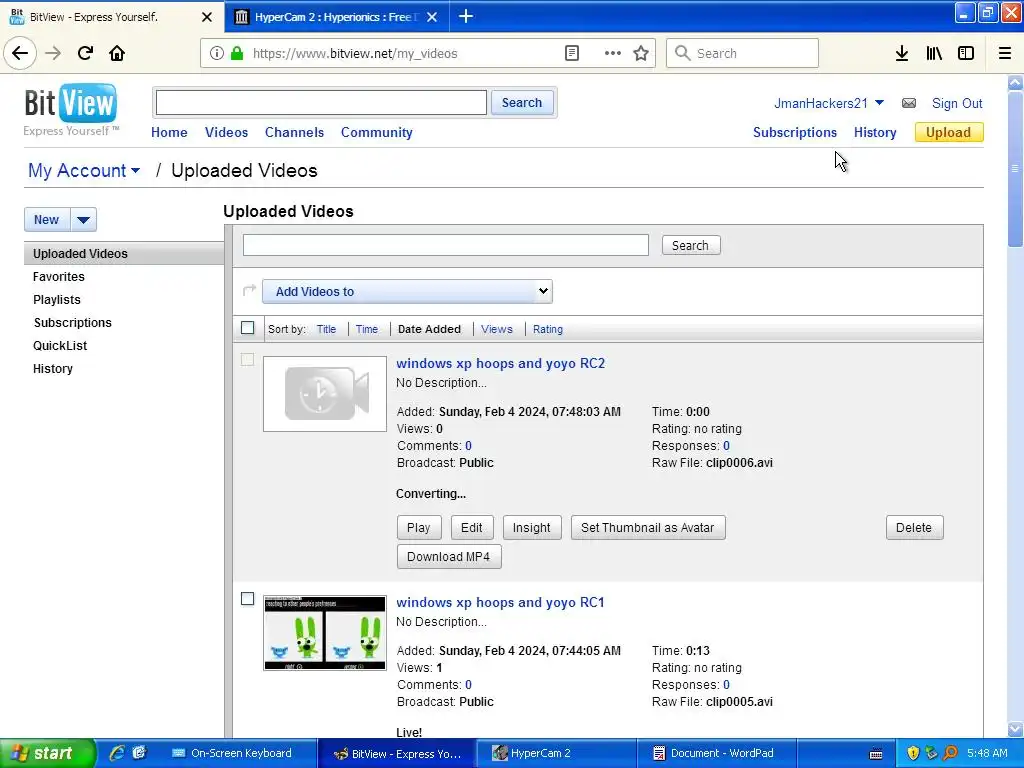1024x768 pixels.
Task: Click the keyboard icon in the taskbar
Action: 876,754
